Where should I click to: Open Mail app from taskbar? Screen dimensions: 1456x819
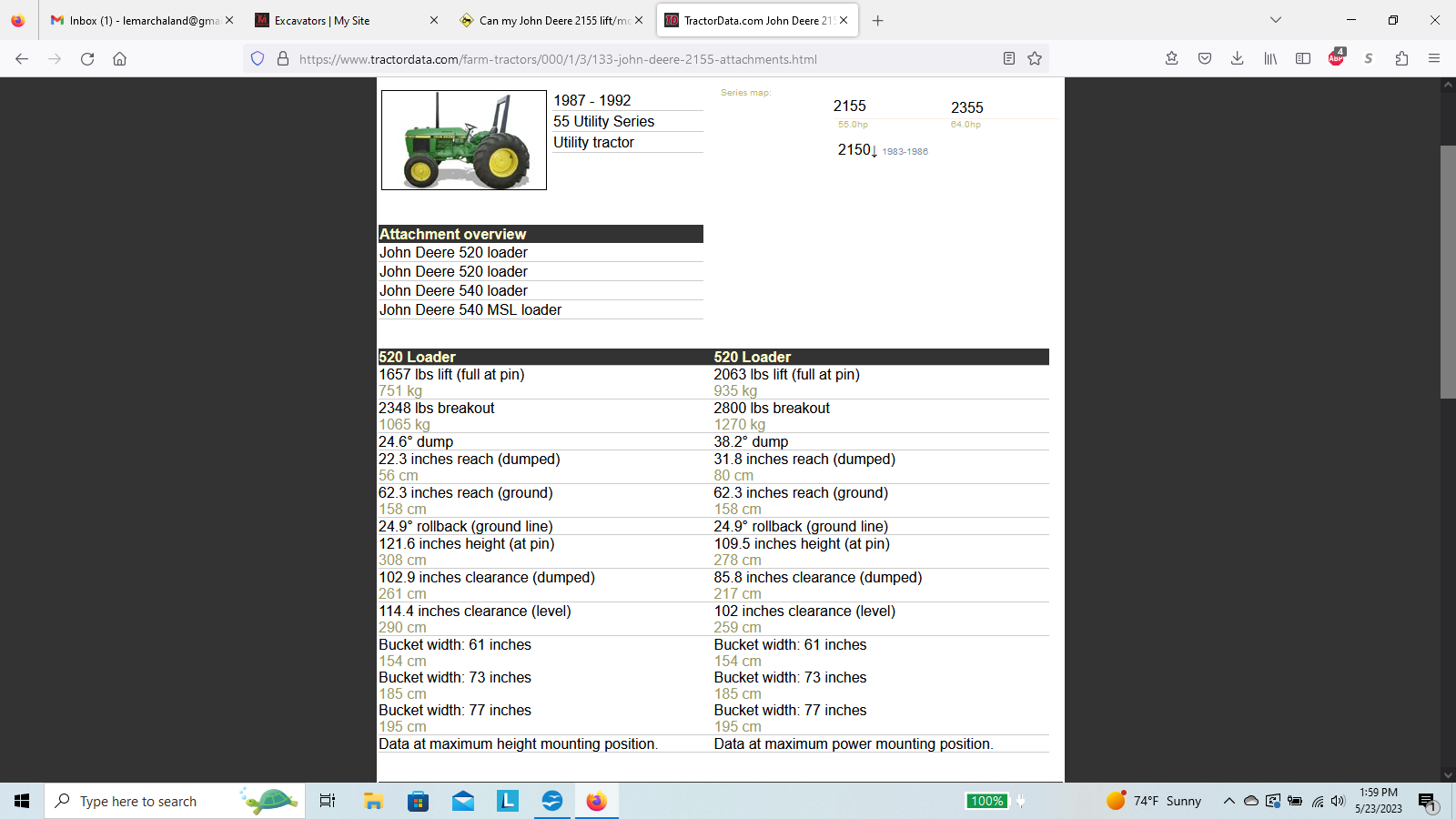point(462,801)
